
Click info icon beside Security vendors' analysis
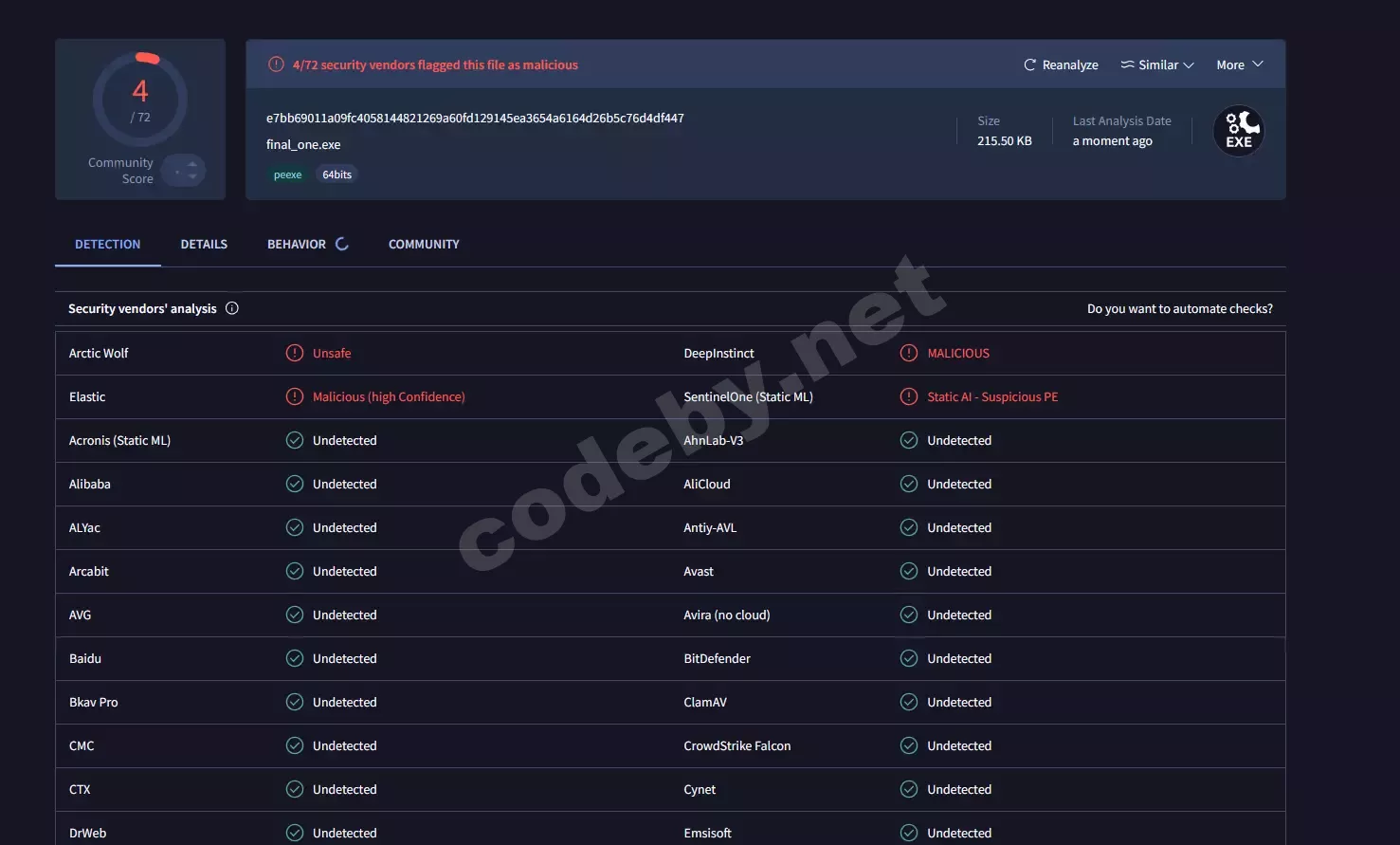(232, 308)
